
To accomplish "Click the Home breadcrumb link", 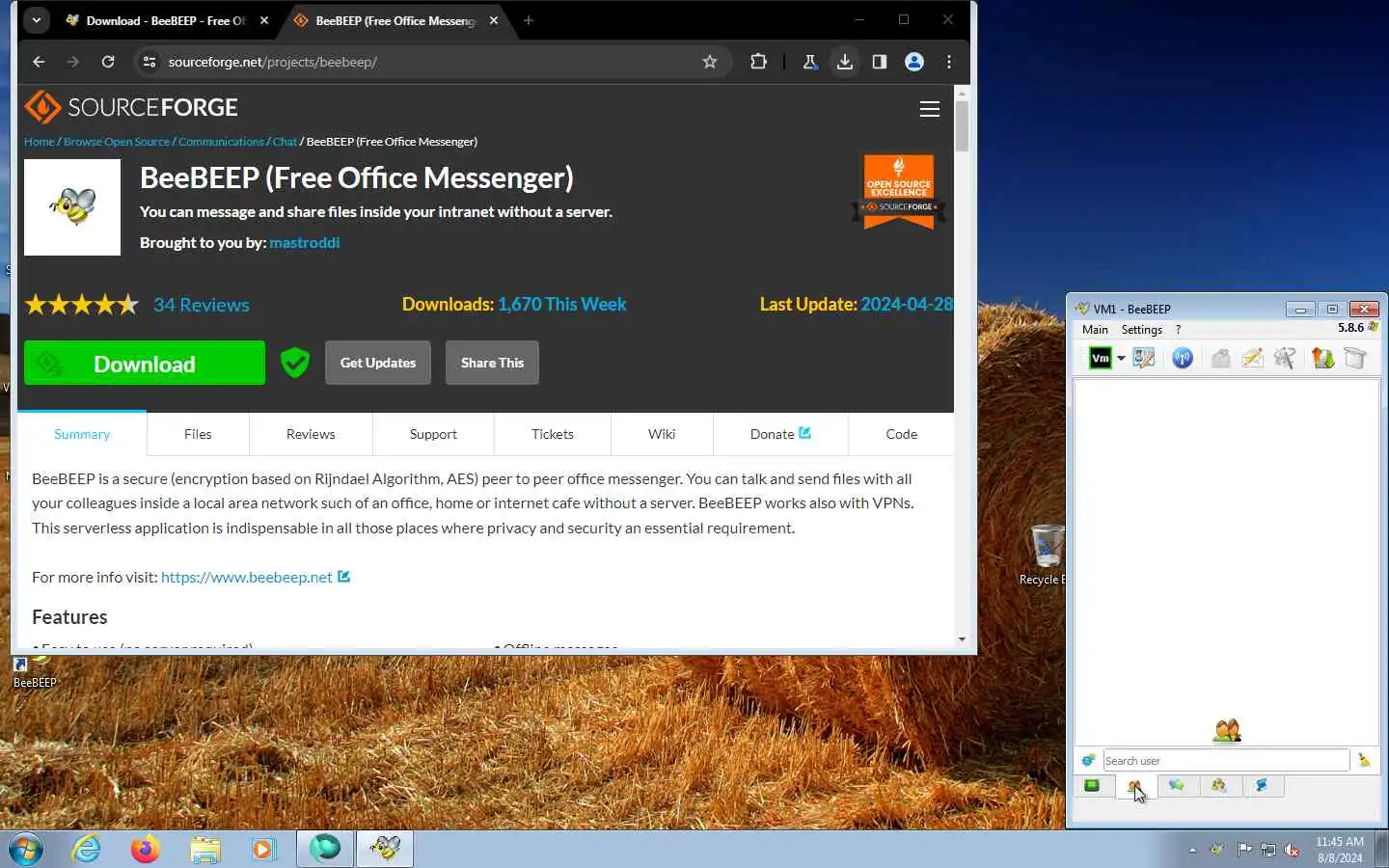I will coord(40,142).
